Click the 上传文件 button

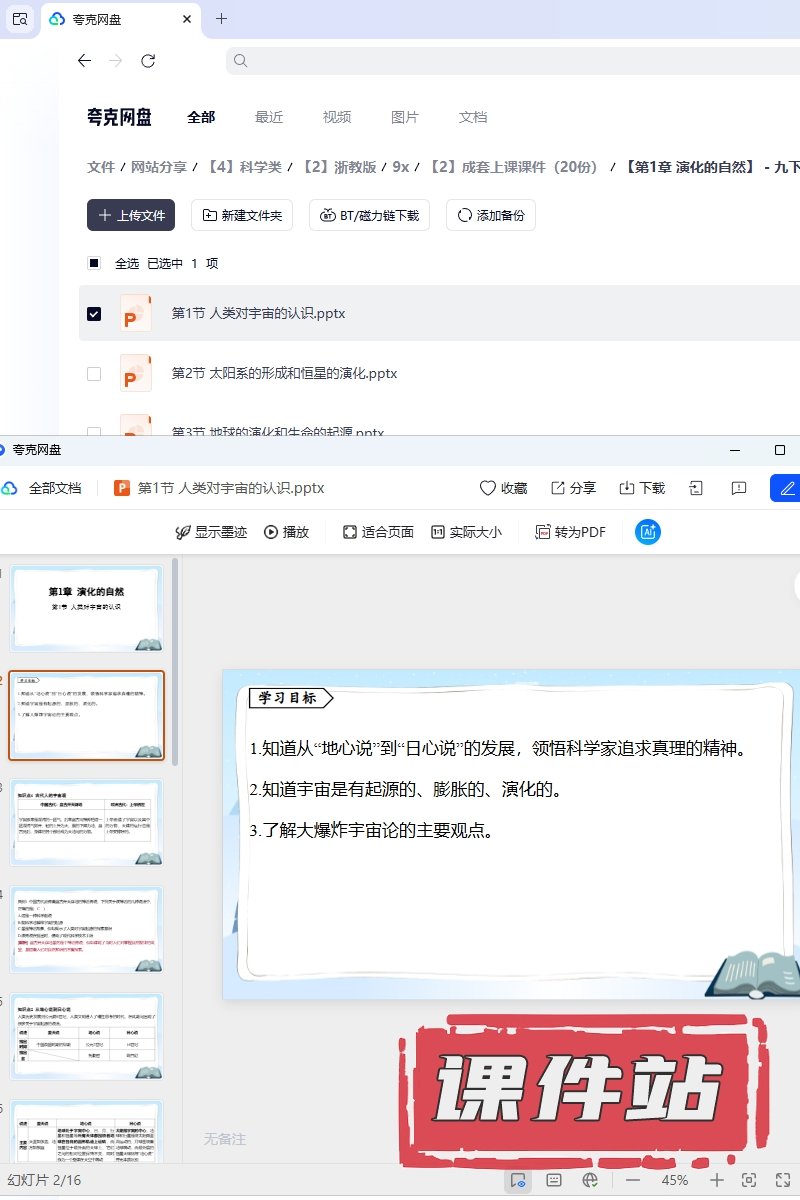(131, 215)
